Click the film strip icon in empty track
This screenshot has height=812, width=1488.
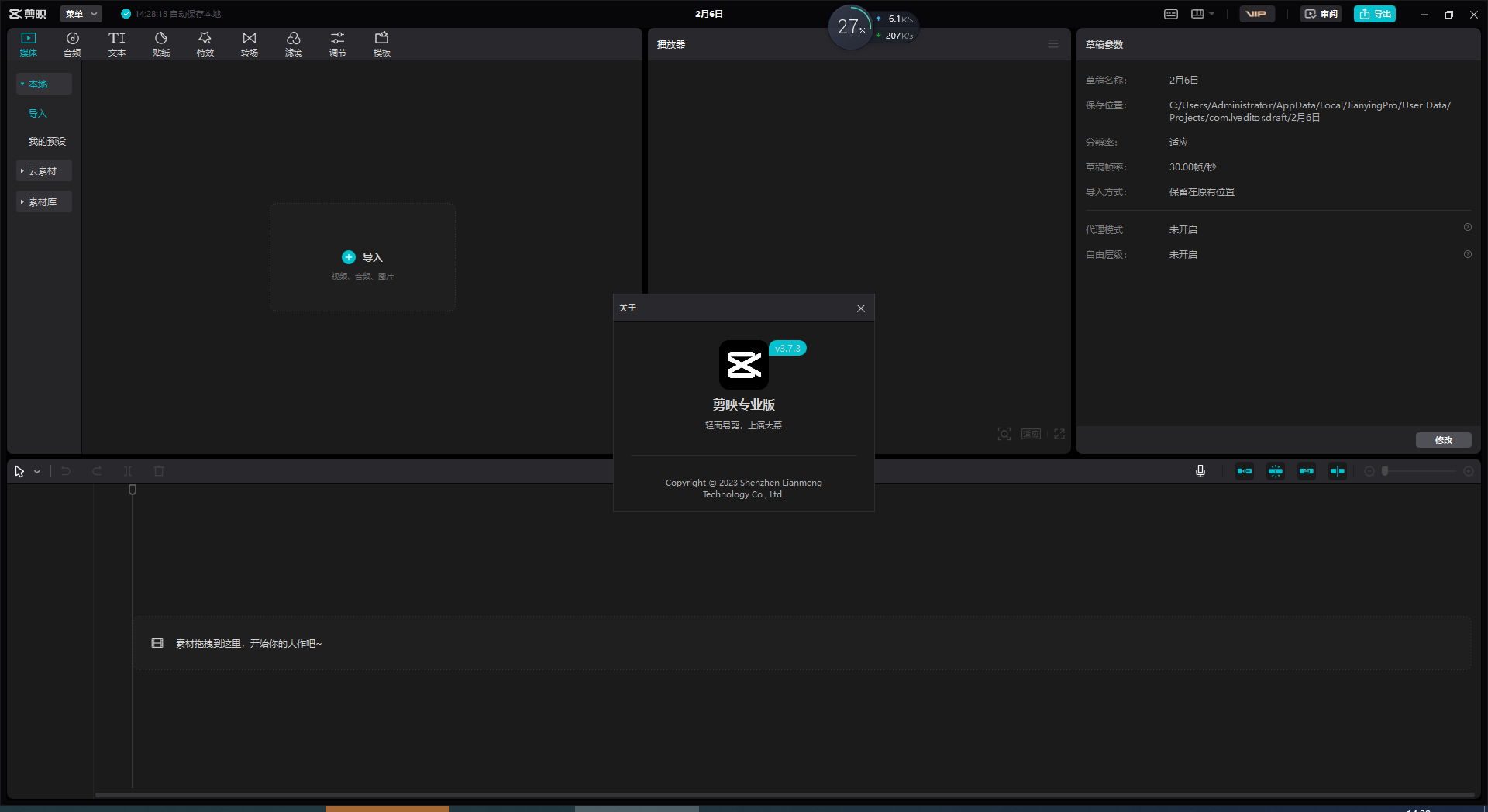tap(157, 643)
